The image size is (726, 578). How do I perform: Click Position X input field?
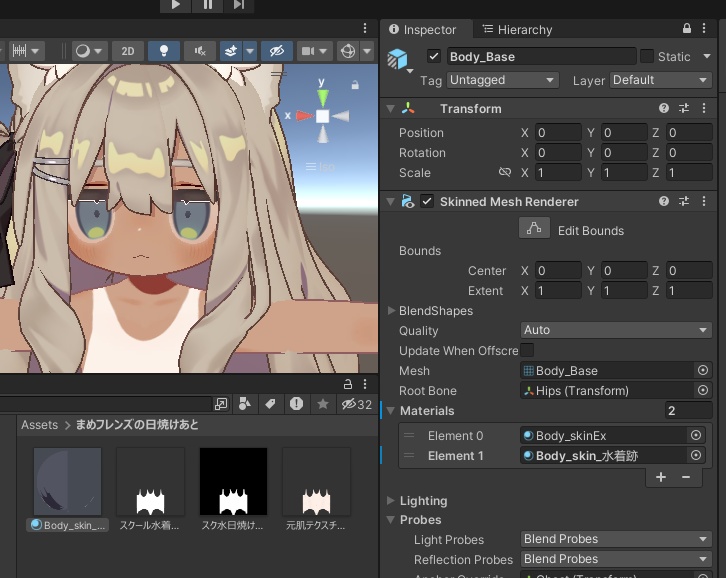(x=558, y=133)
